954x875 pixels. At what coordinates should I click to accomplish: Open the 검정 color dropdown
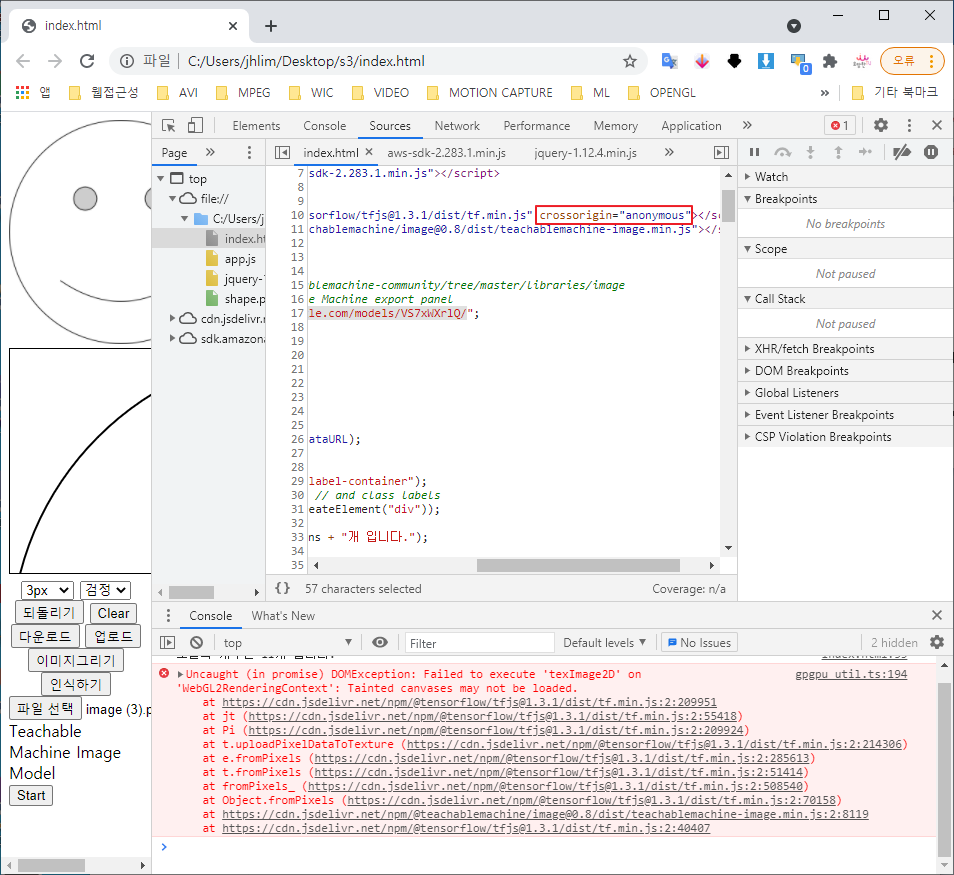click(x=105, y=590)
